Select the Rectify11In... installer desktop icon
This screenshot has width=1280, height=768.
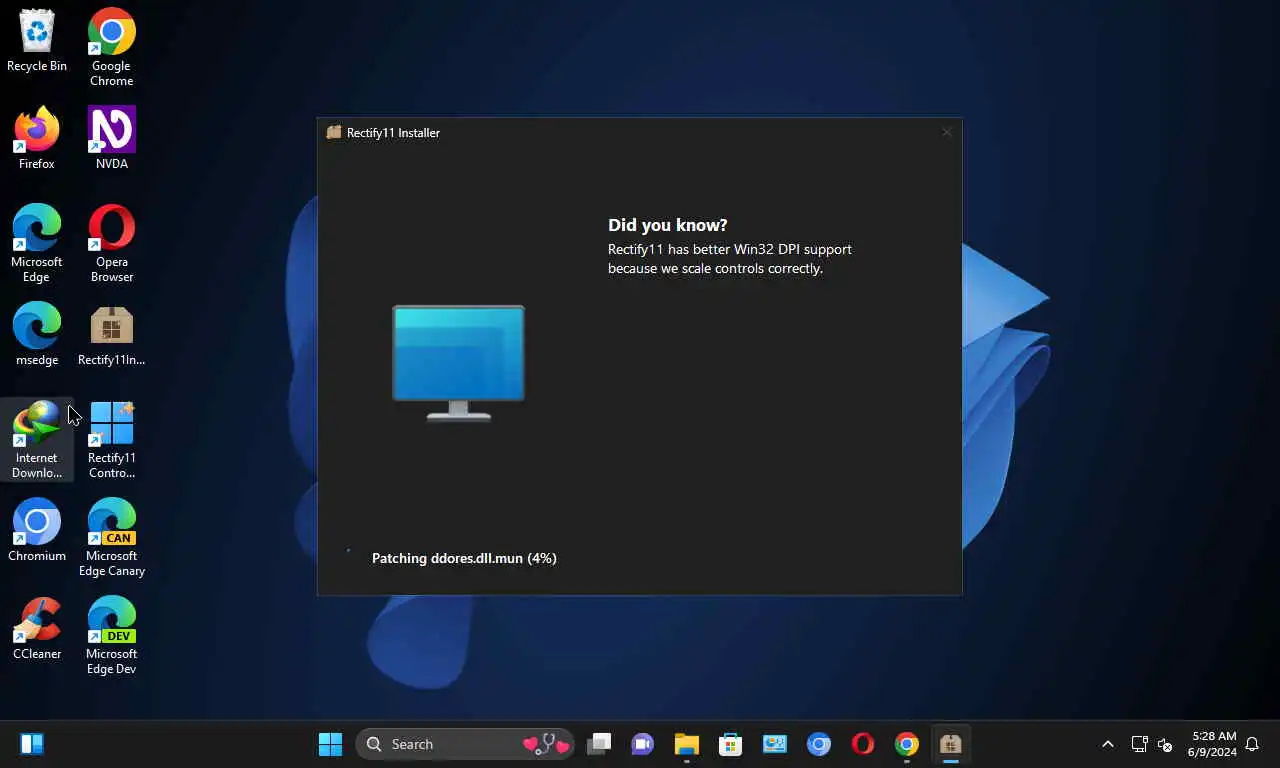click(x=112, y=334)
